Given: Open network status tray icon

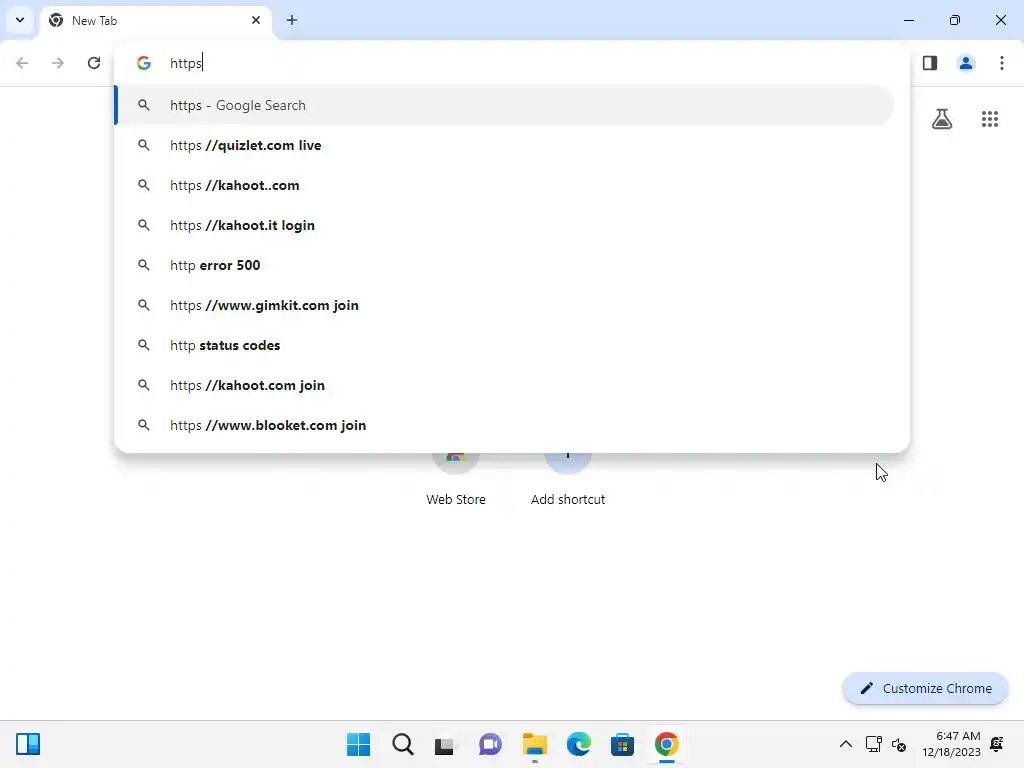Looking at the screenshot, I should [x=873, y=744].
